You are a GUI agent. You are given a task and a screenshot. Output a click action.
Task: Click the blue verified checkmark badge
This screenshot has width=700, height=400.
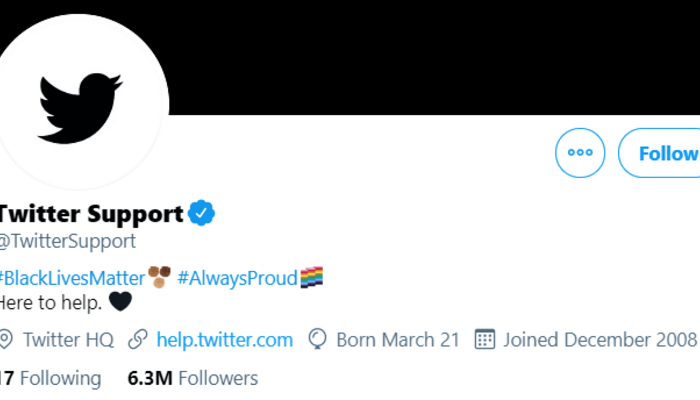click(x=202, y=213)
